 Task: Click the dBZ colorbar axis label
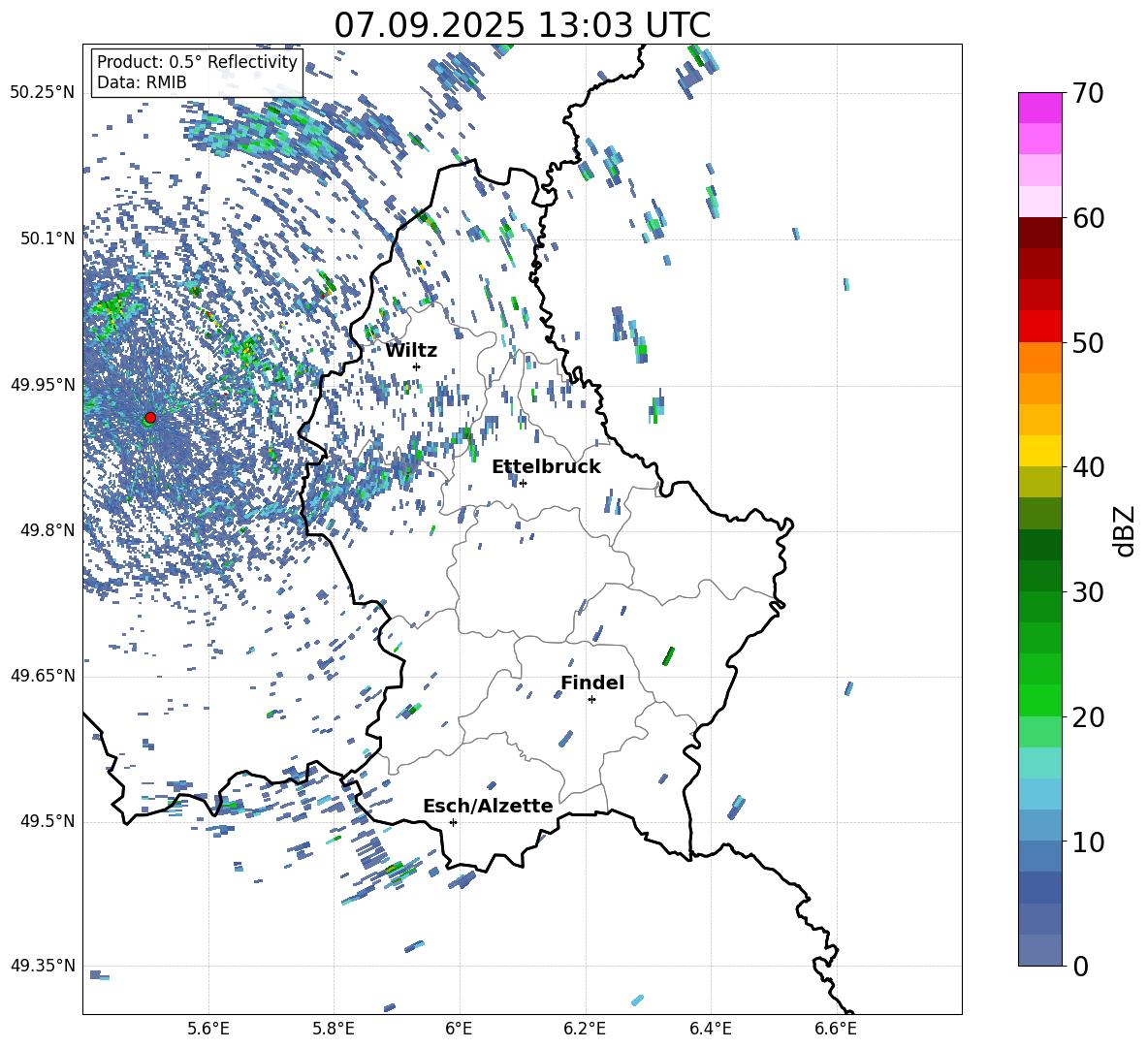pos(1126,530)
